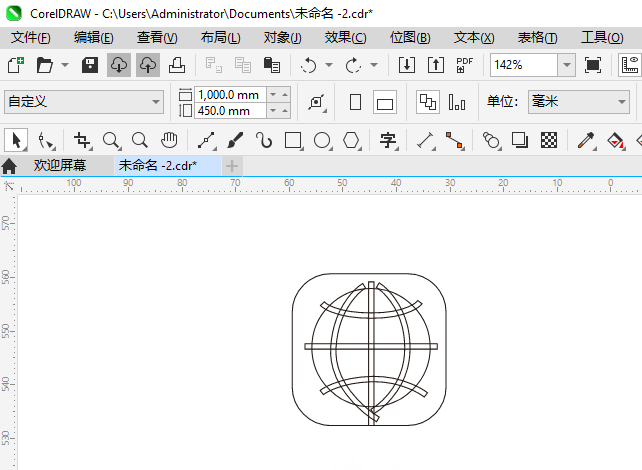
Task: Add a new document tab with plus button
Action: [x=232, y=166]
